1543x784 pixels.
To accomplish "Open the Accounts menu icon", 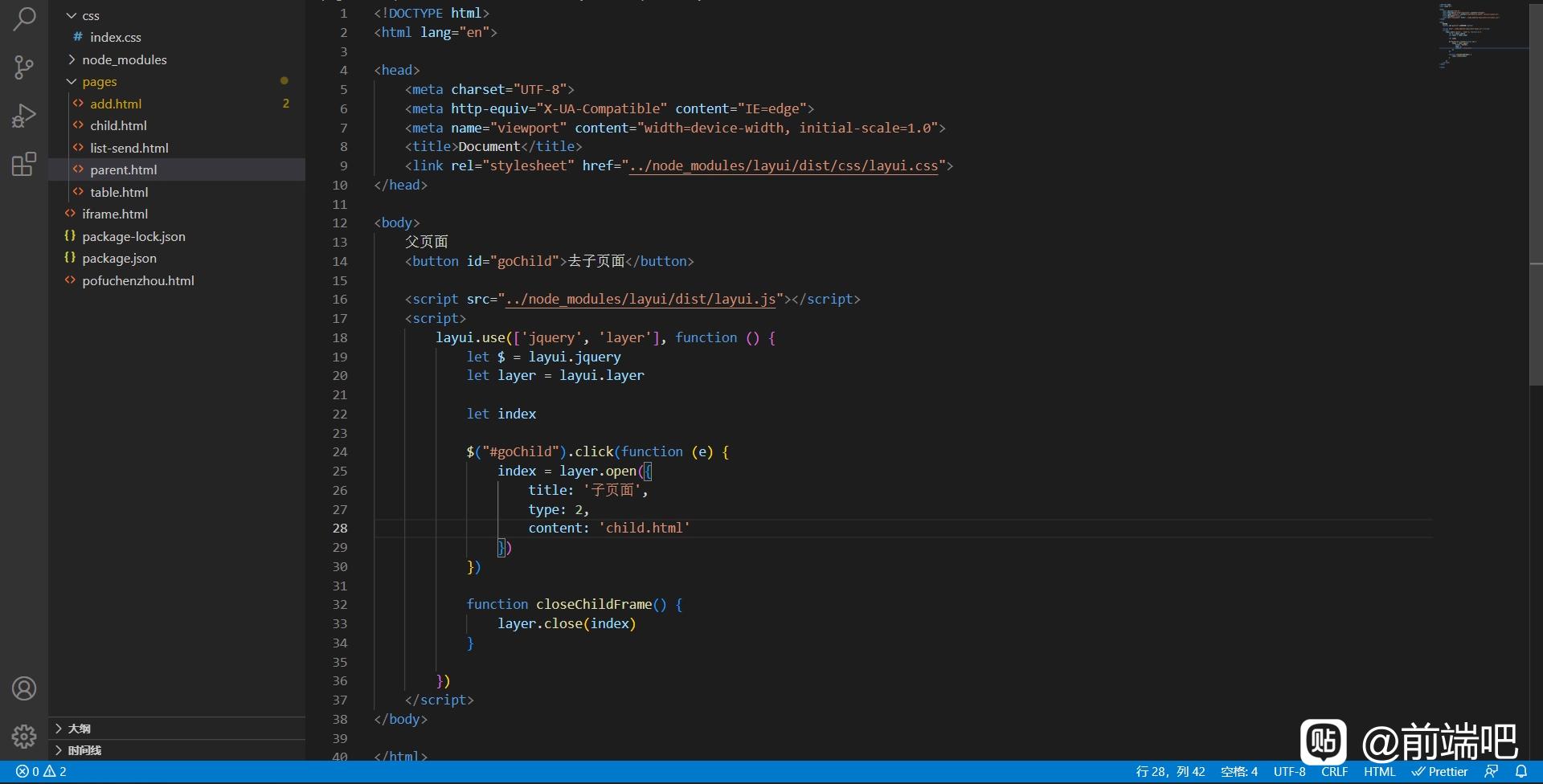I will pyautogui.click(x=24, y=688).
